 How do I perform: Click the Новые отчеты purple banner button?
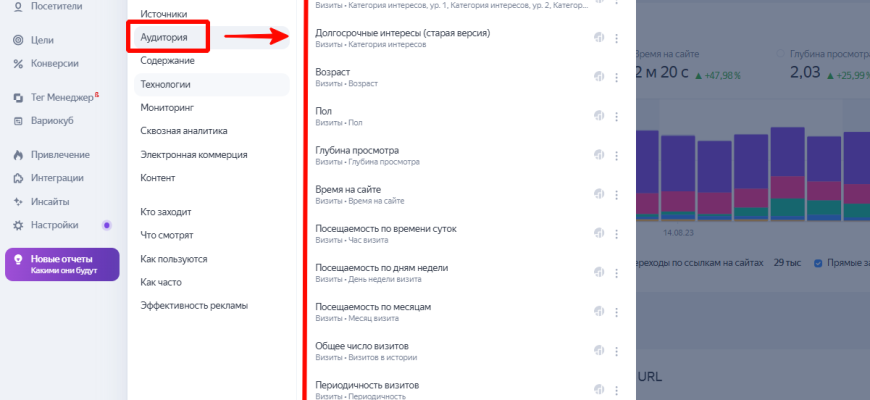(x=62, y=264)
